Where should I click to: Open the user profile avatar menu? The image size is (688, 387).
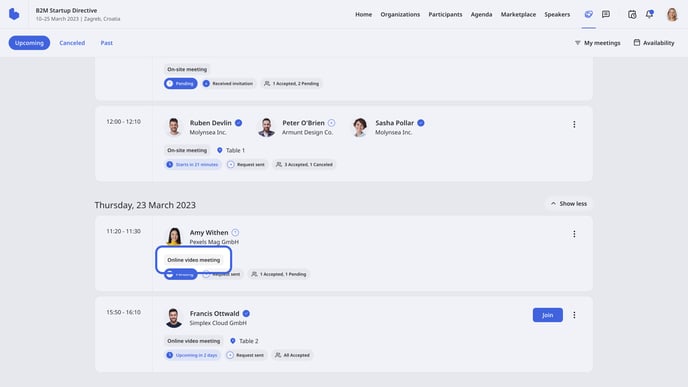point(672,14)
